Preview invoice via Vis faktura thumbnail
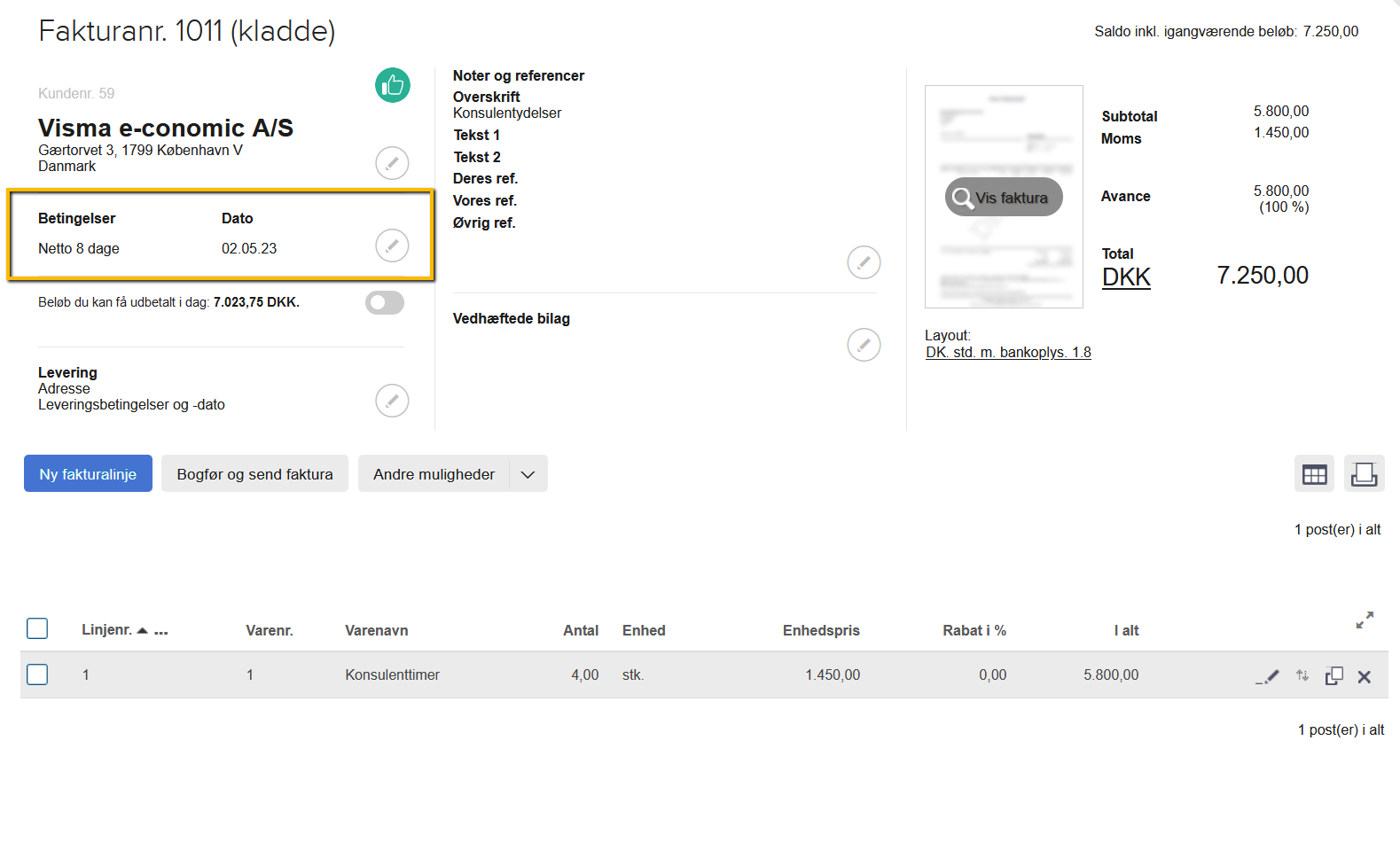Viewport: 1400px width, 842px height. 1004,198
